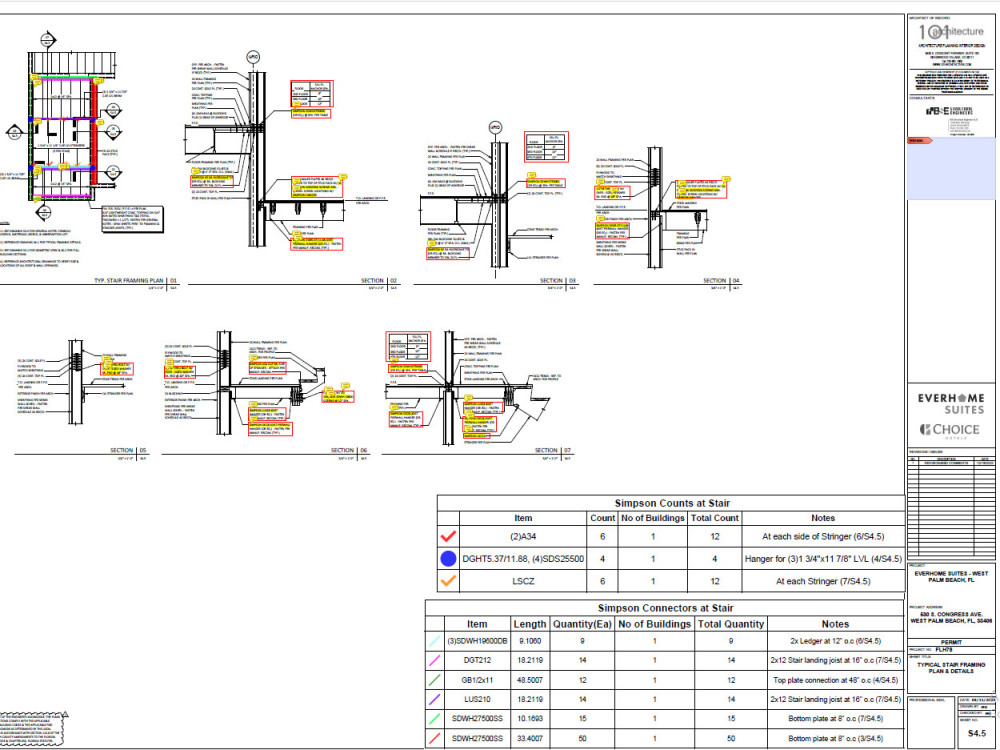Click the stair framing plan drawing
Screen dimensions: 1000x750
pos(64,128)
